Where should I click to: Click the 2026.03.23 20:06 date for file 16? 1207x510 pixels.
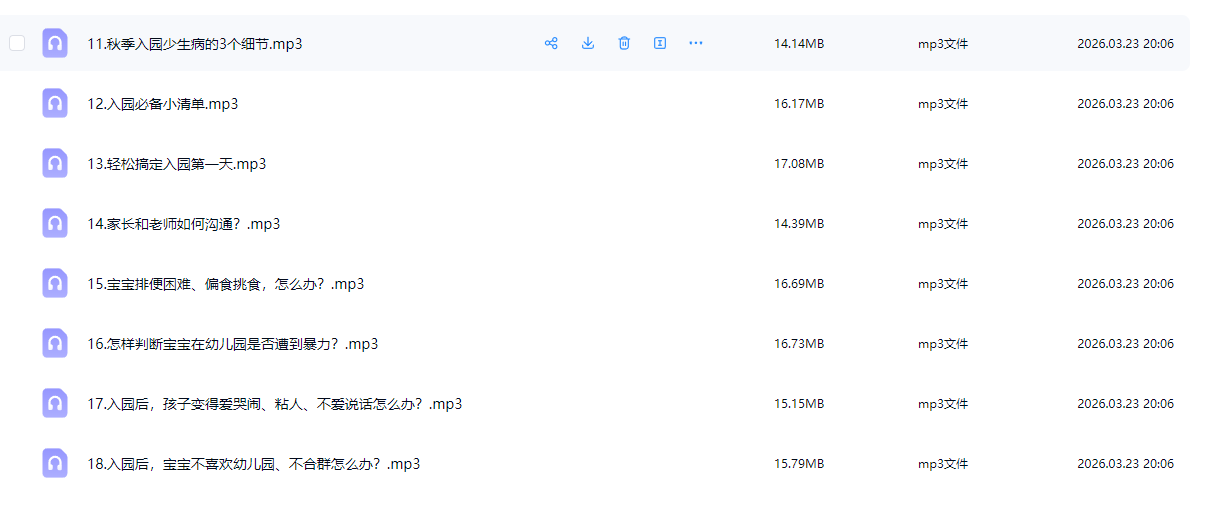click(1125, 344)
